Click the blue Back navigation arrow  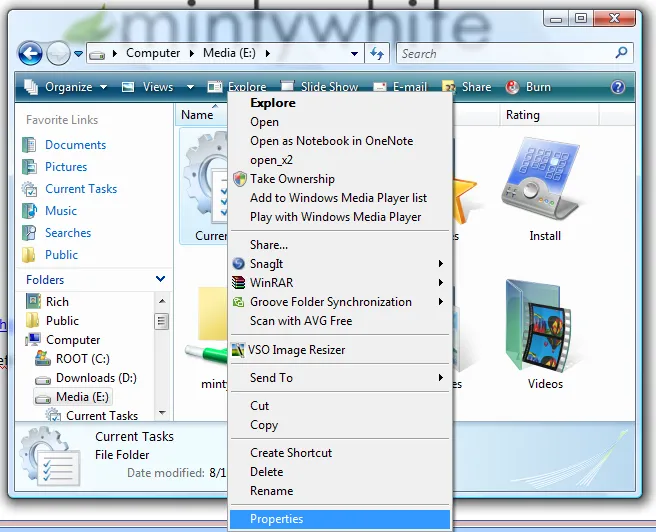point(30,54)
